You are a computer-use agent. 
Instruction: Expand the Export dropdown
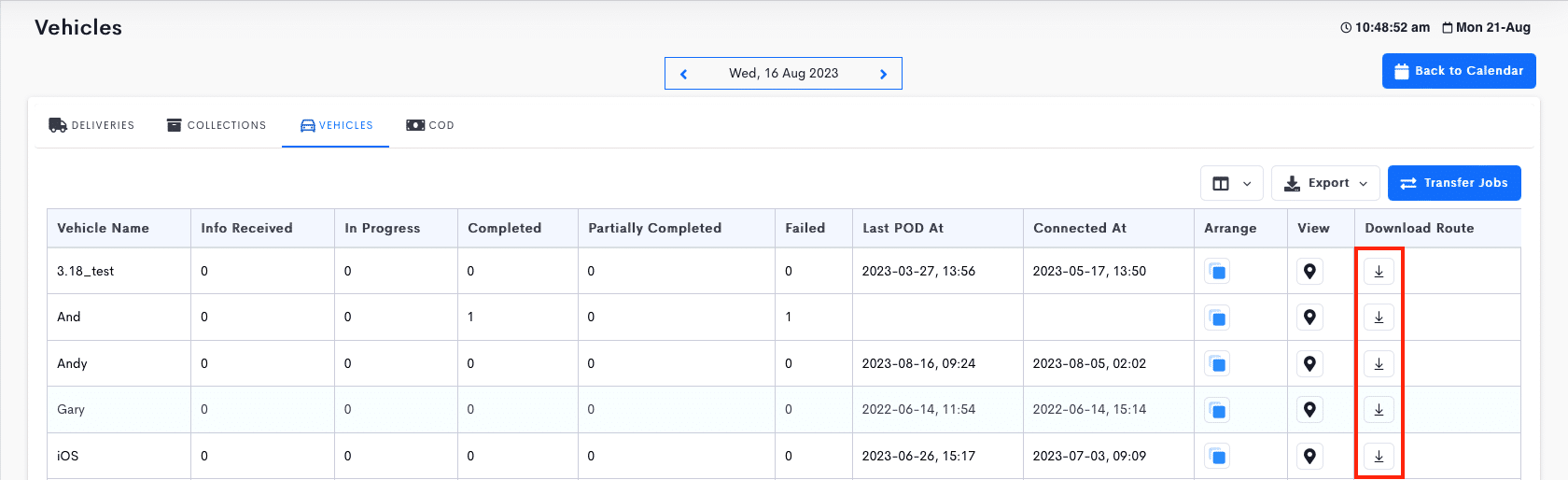1325,183
